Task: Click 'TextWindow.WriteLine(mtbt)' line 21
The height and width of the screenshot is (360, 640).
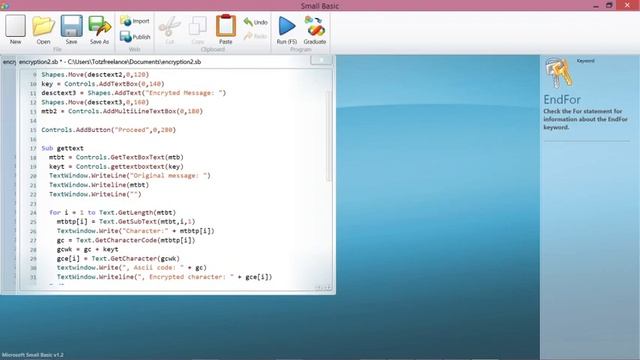Action: [99, 185]
